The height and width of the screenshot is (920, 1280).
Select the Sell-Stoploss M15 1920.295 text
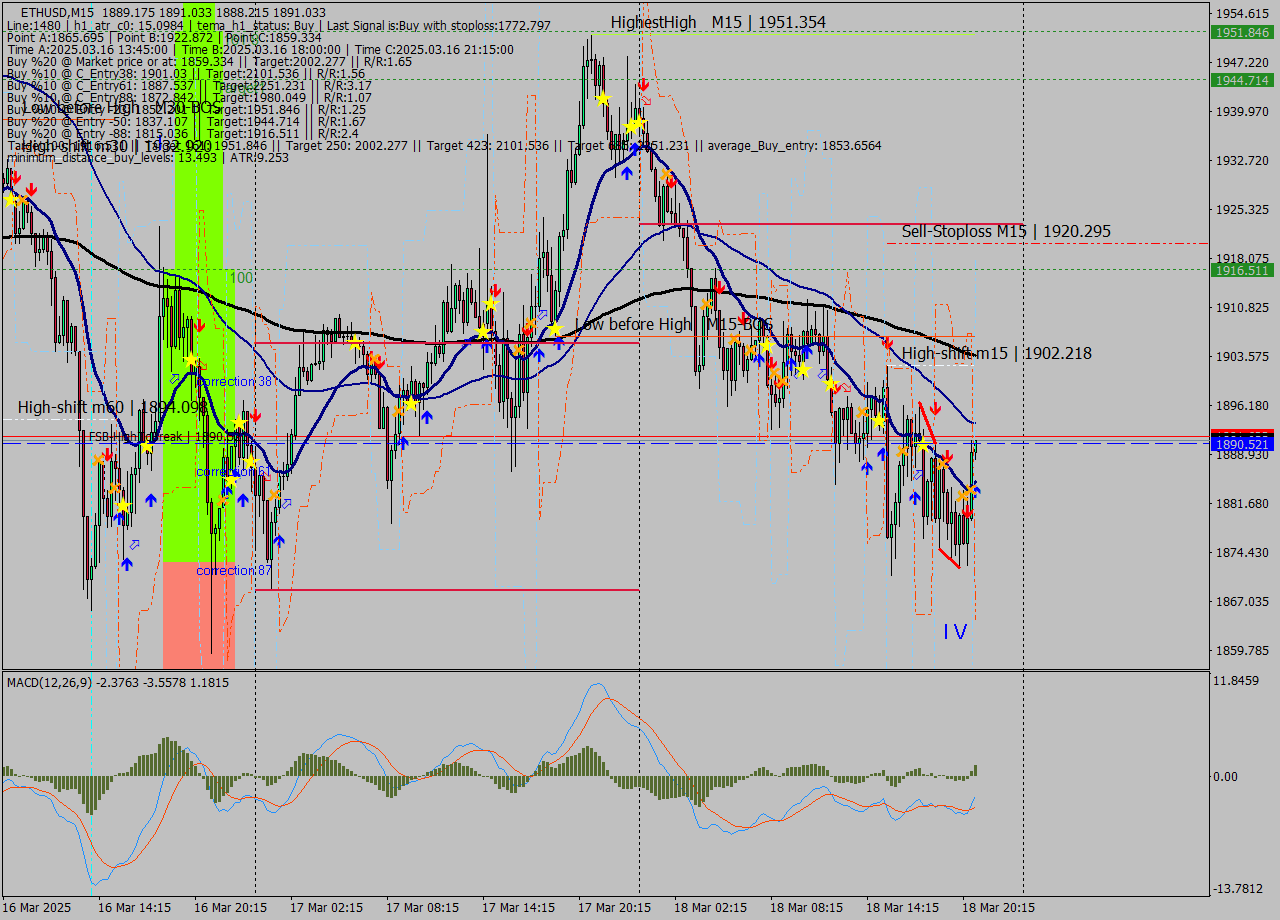pos(1005,231)
